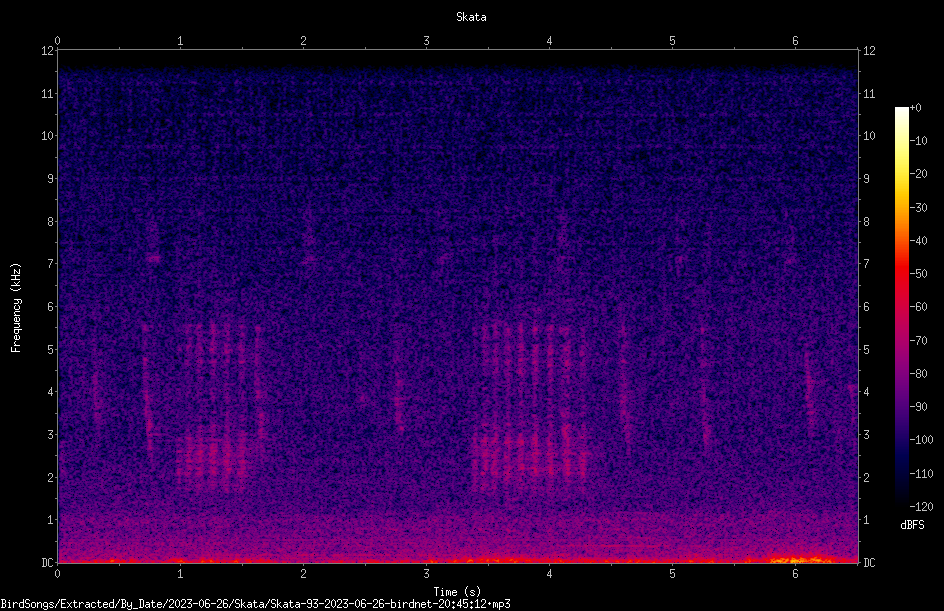Click the dBFS label under the color scale
This screenshot has height=611, width=944.
coord(912,525)
